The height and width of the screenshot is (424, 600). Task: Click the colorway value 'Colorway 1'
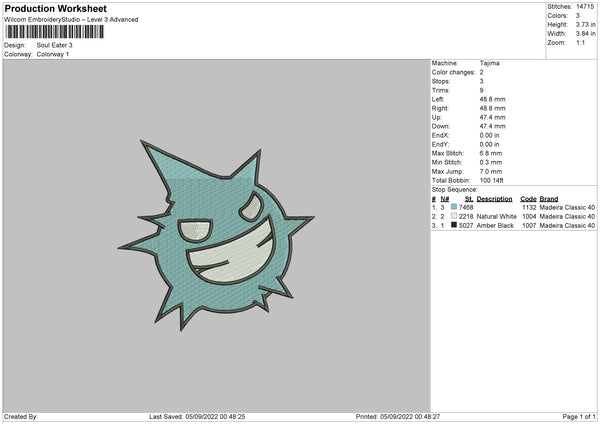point(53,54)
